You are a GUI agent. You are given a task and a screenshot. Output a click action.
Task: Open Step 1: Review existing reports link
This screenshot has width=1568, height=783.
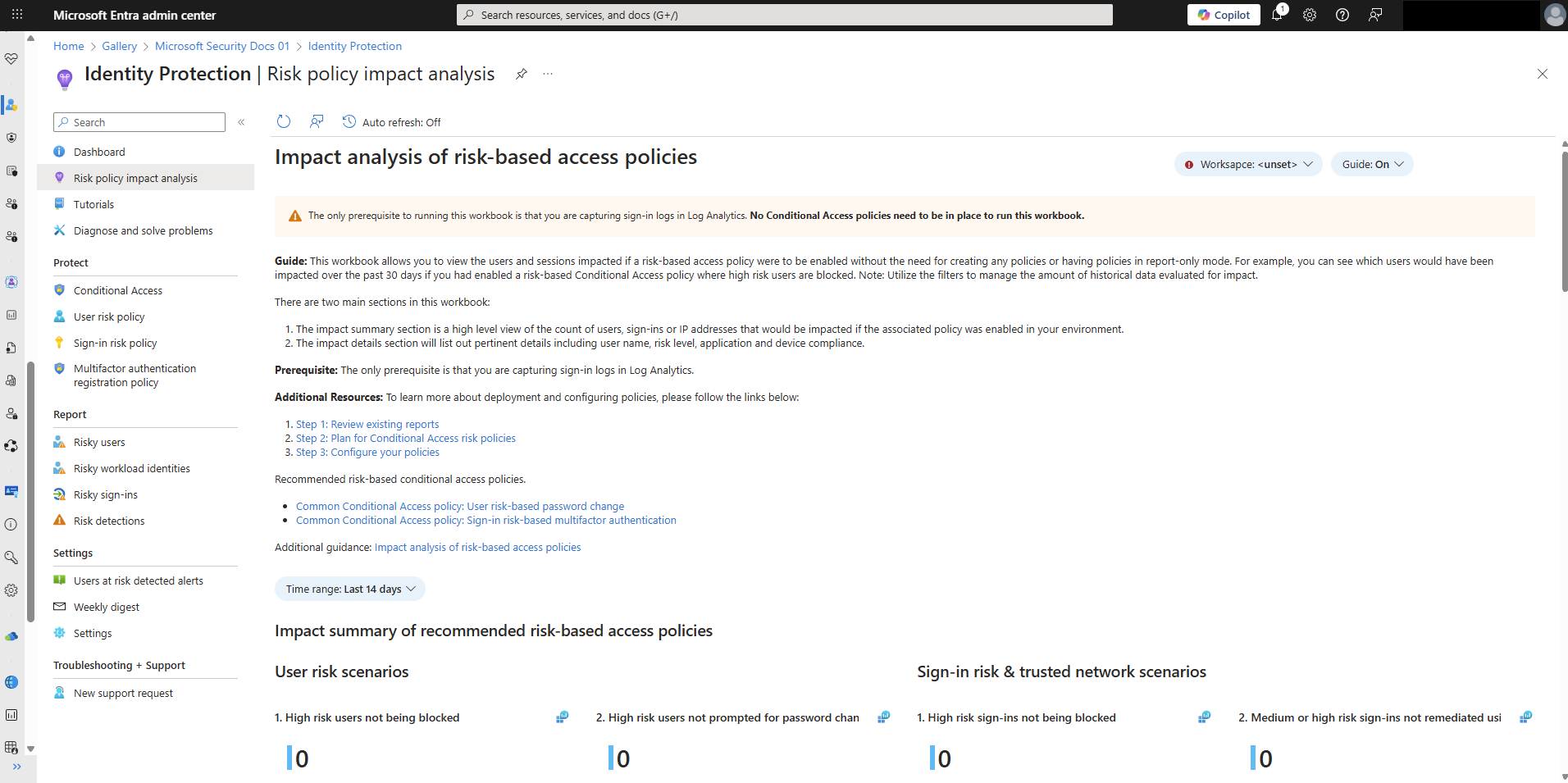point(367,424)
